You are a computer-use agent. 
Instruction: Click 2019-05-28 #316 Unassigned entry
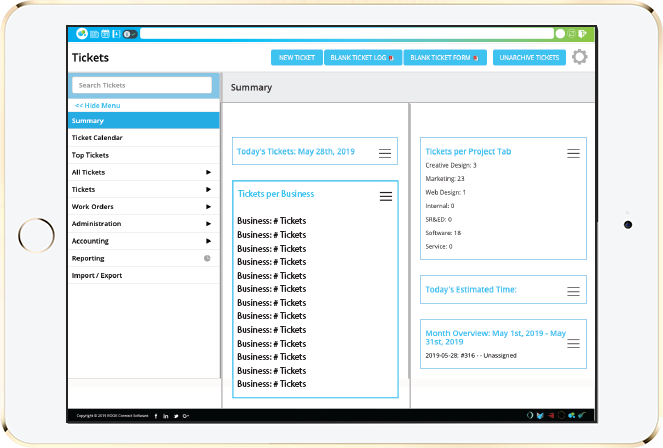coord(471,355)
